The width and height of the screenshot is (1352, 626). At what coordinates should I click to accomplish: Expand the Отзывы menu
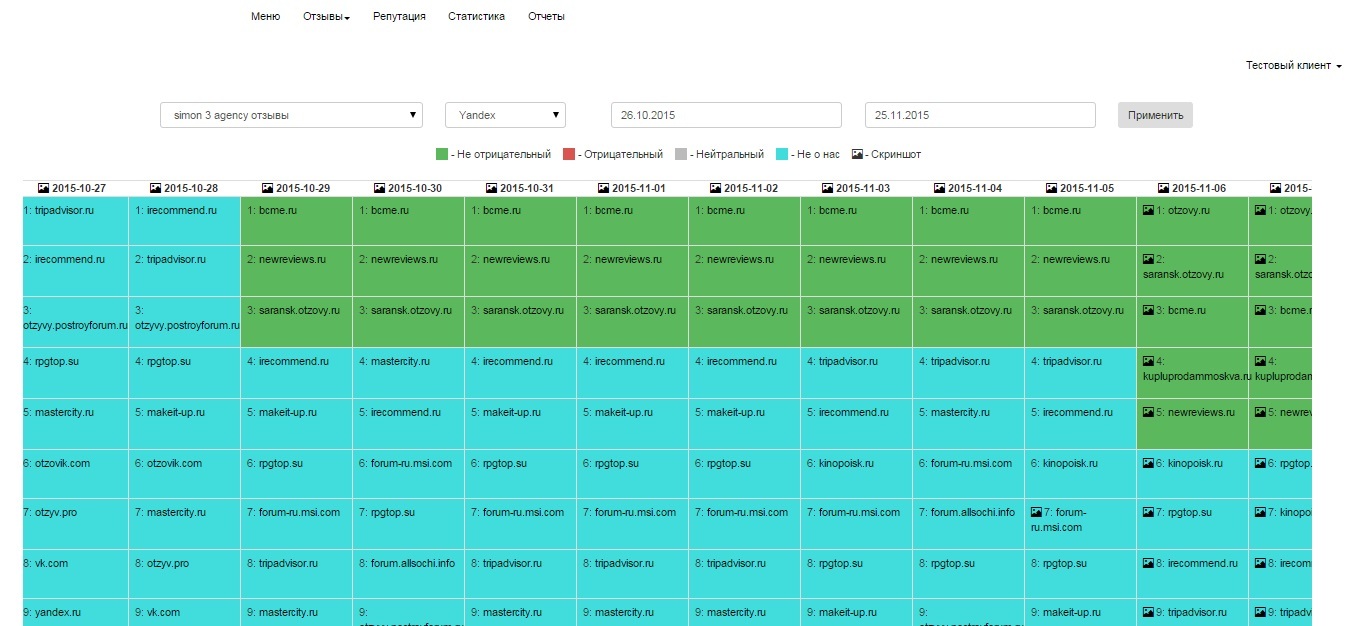(326, 16)
